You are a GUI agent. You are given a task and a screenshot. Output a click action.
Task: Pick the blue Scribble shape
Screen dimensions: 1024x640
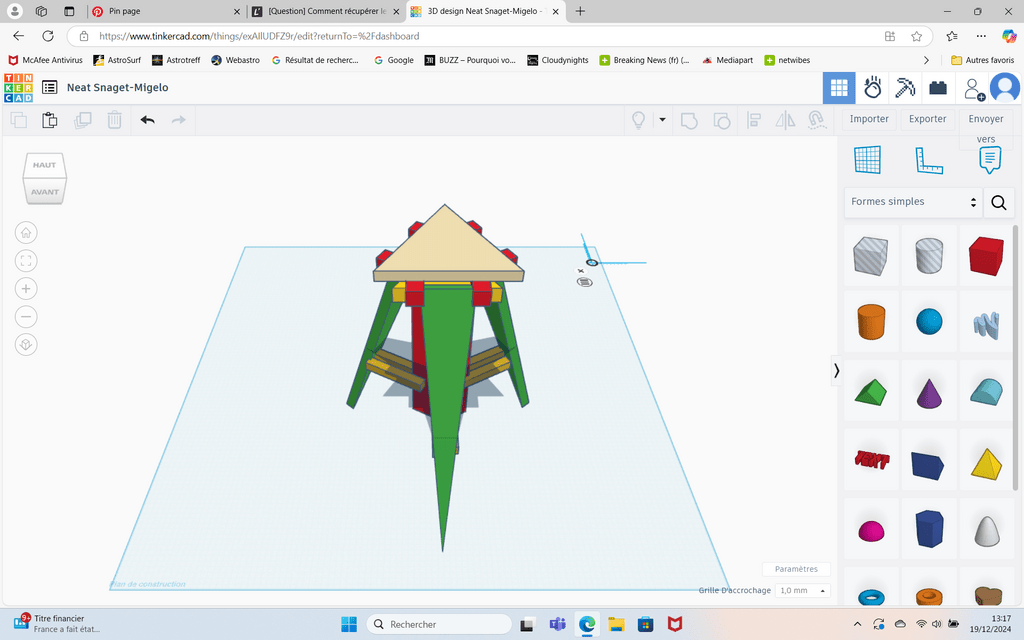pyautogui.click(x=986, y=325)
